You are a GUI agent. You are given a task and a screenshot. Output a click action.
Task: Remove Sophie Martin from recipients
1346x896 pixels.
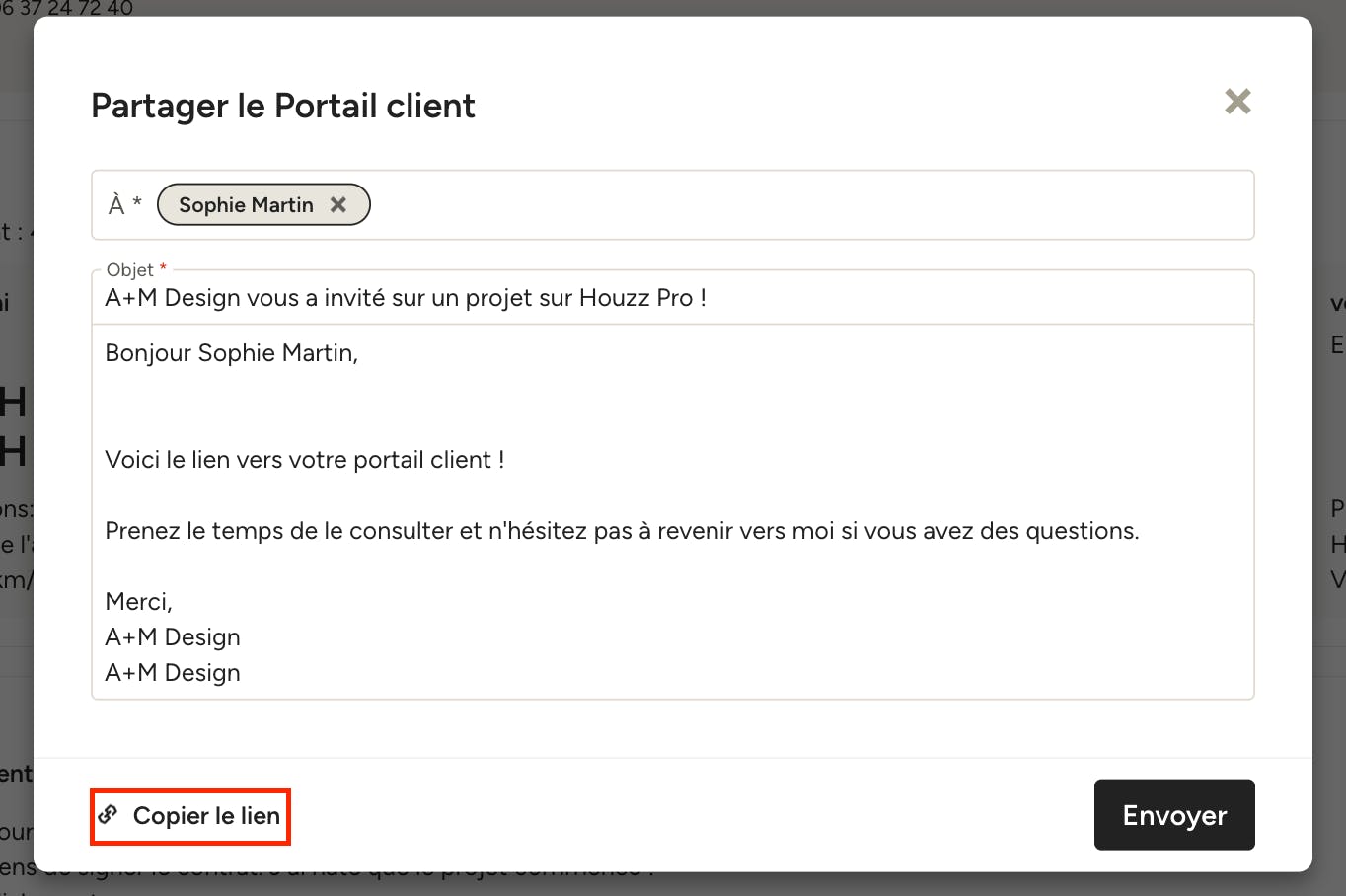click(338, 204)
